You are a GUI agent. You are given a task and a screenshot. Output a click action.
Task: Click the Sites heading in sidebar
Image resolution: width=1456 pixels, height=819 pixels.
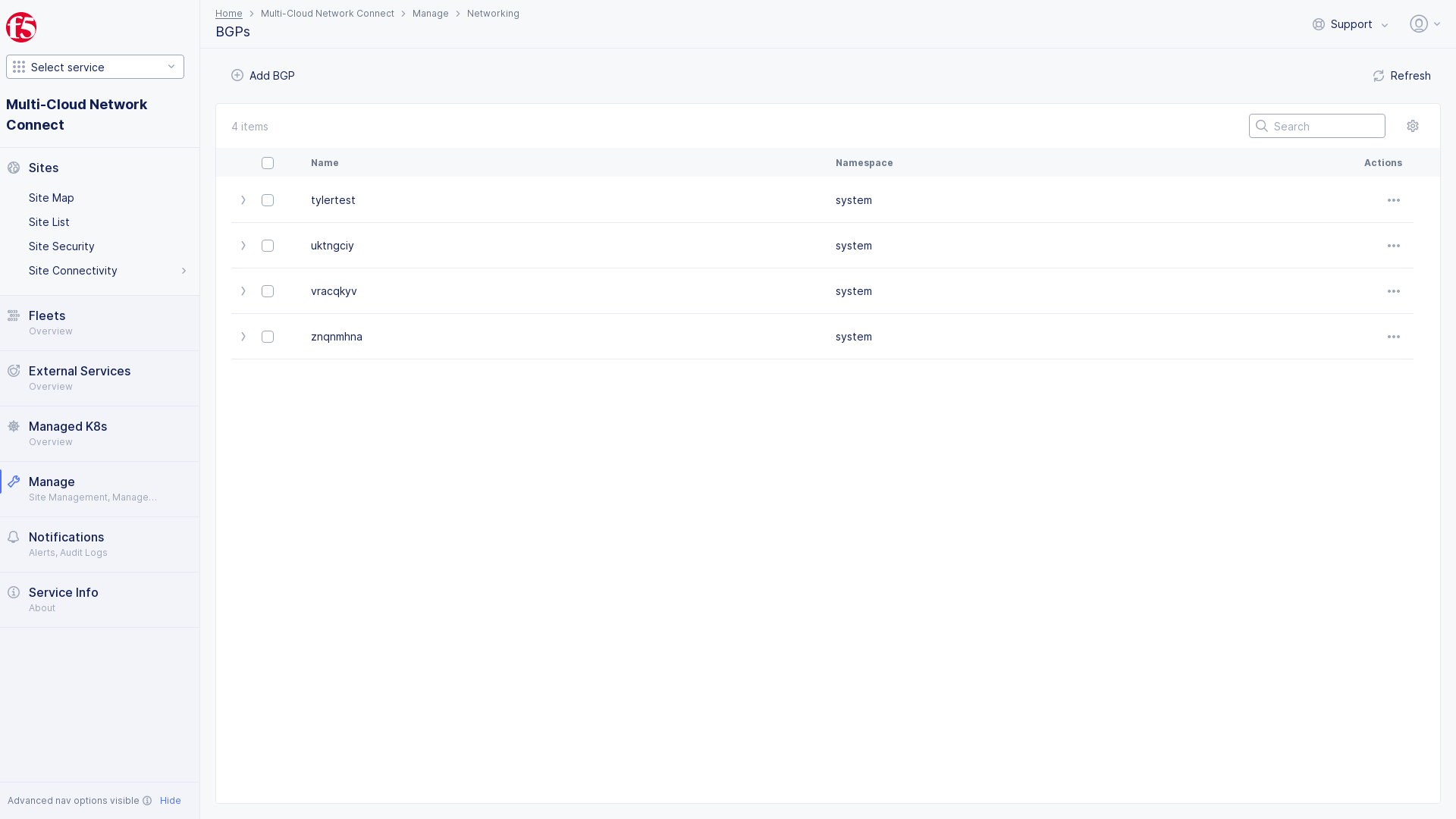[43, 168]
